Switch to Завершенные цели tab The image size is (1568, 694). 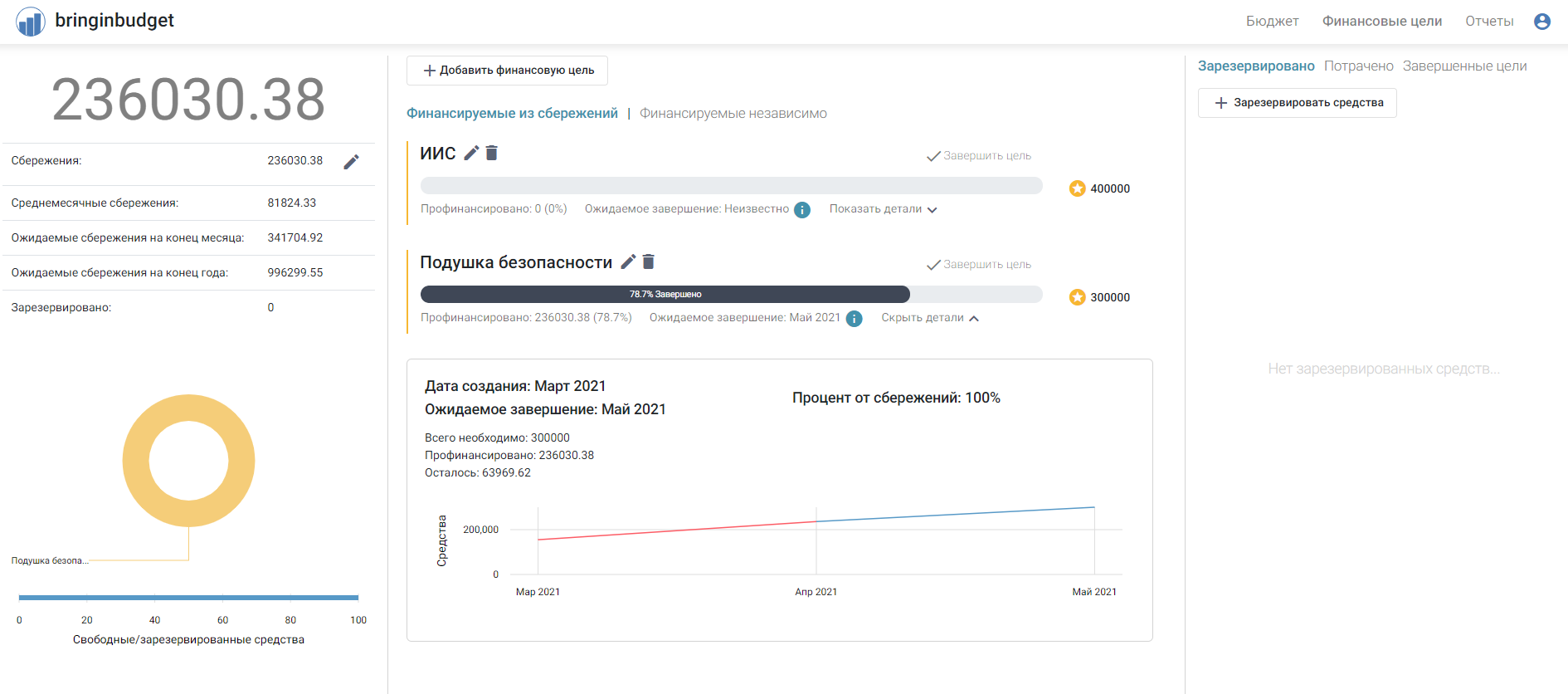click(1464, 66)
